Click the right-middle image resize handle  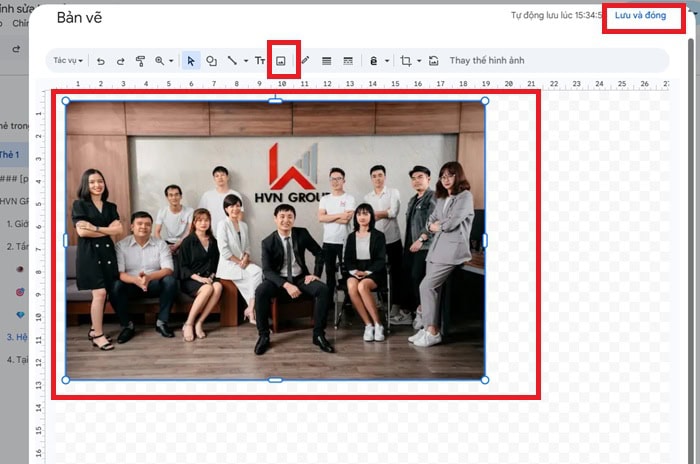click(485, 241)
